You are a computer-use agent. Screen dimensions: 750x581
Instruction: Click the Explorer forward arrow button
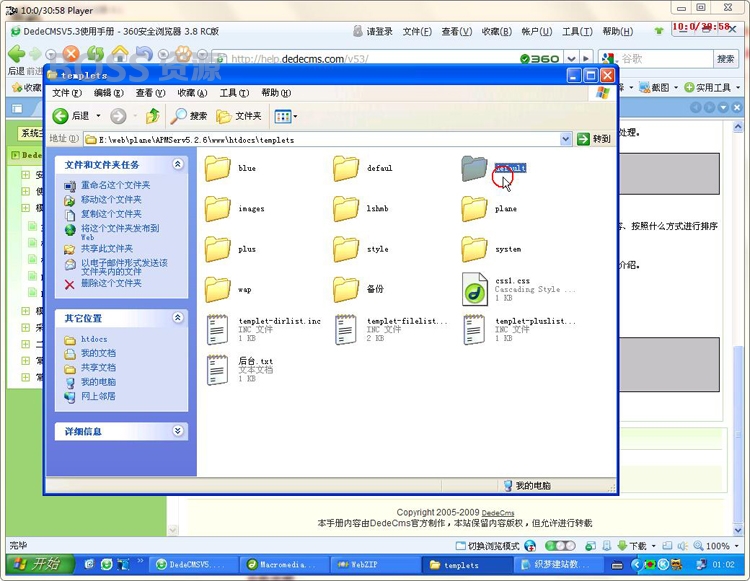[118, 116]
